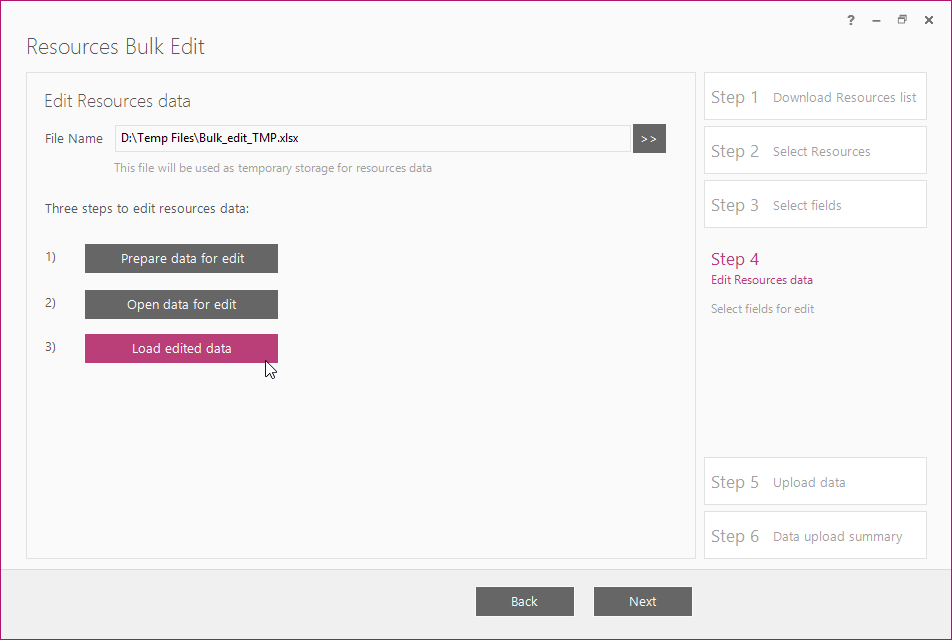Browse for file with the >> button

pos(649,138)
